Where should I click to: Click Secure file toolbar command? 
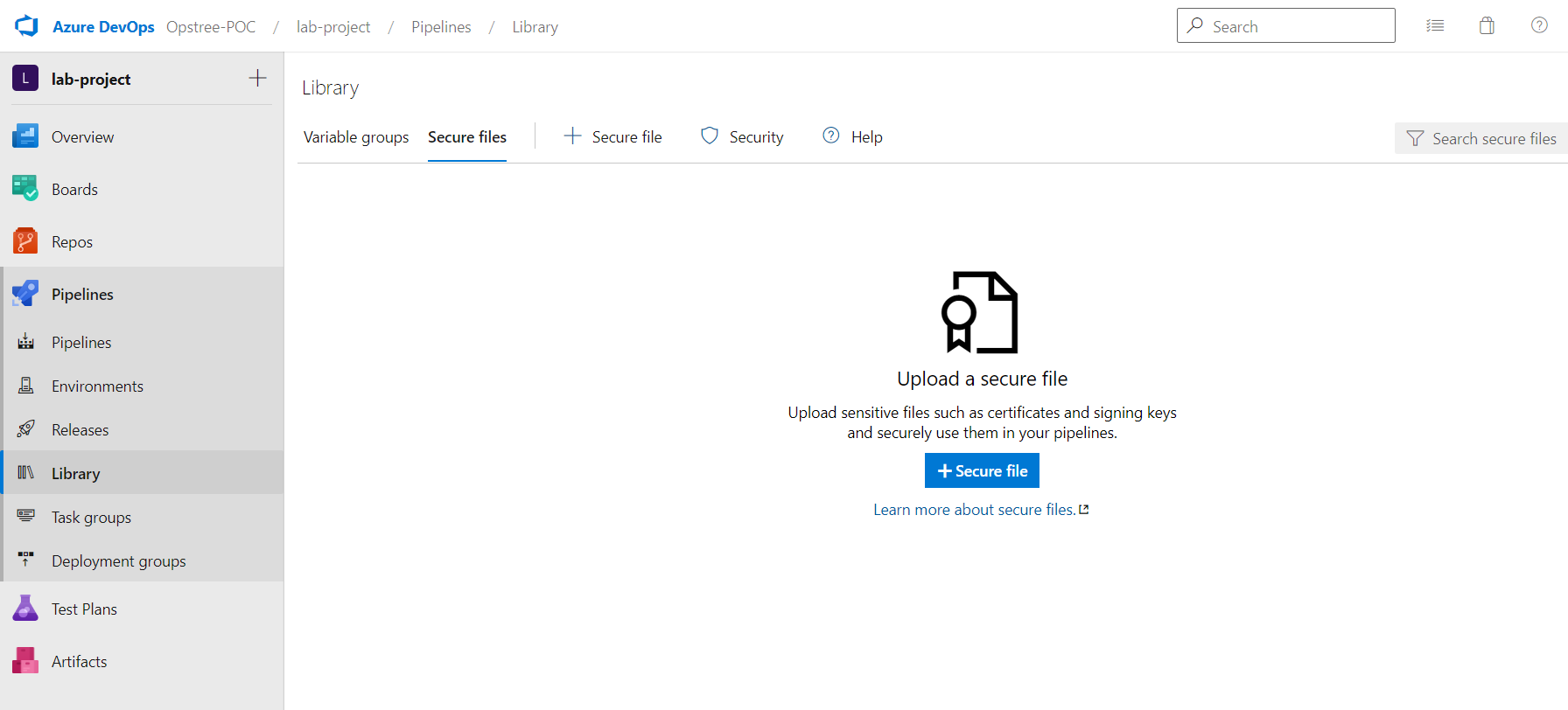[612, 136]
